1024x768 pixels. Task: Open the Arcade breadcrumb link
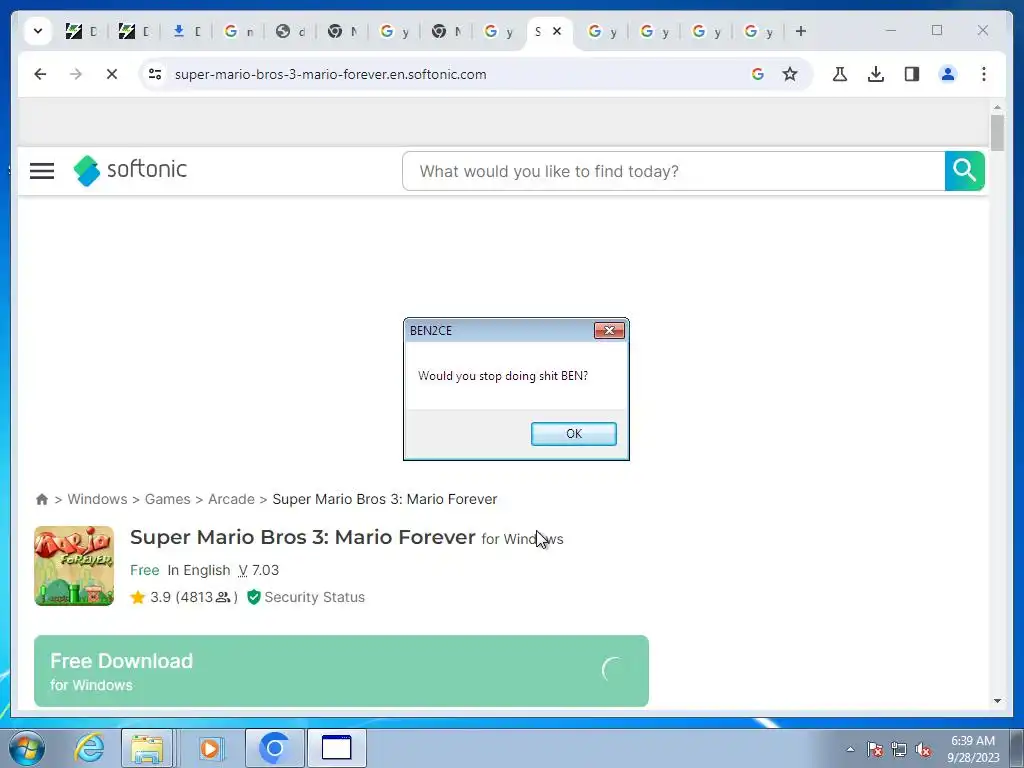[x=231, y=500]
